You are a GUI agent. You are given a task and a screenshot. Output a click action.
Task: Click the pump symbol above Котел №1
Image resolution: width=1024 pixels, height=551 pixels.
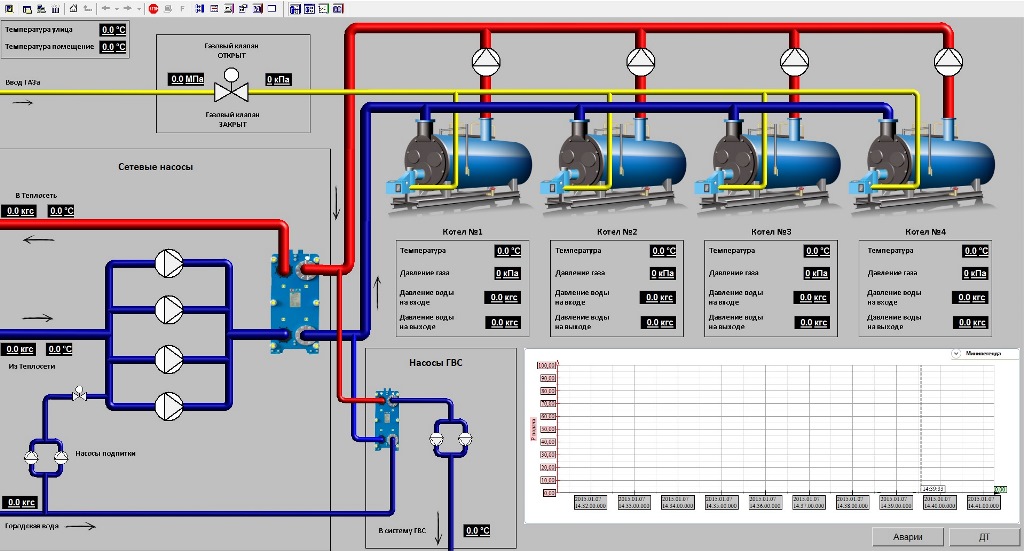point(486,61)
